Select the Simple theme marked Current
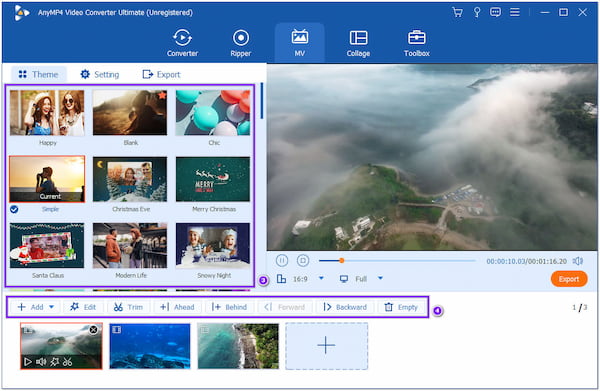600x391 pixels. pyautogui.click(x=47, y=179)
